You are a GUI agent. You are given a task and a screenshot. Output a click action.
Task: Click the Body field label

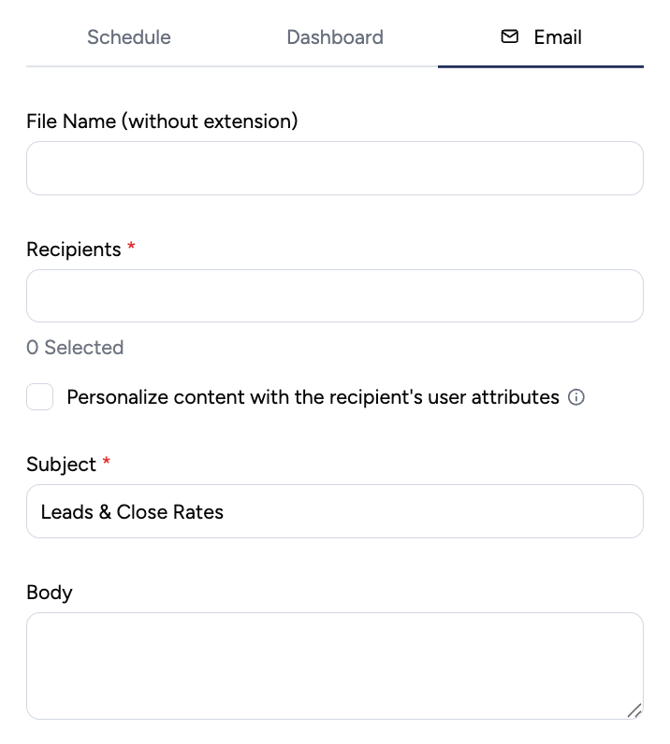pos(49,593)
